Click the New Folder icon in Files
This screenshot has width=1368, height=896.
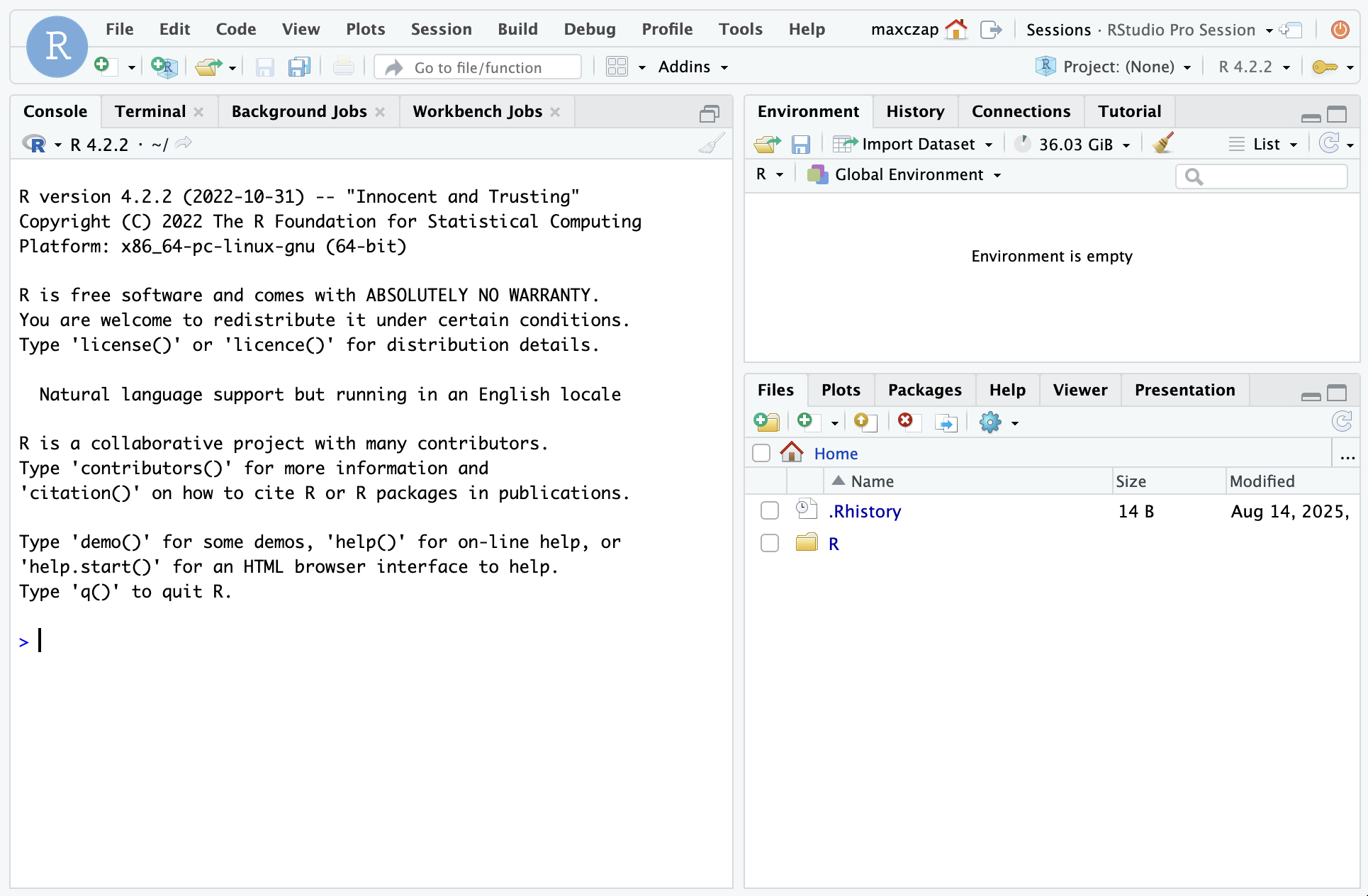(x=766, y=422)
